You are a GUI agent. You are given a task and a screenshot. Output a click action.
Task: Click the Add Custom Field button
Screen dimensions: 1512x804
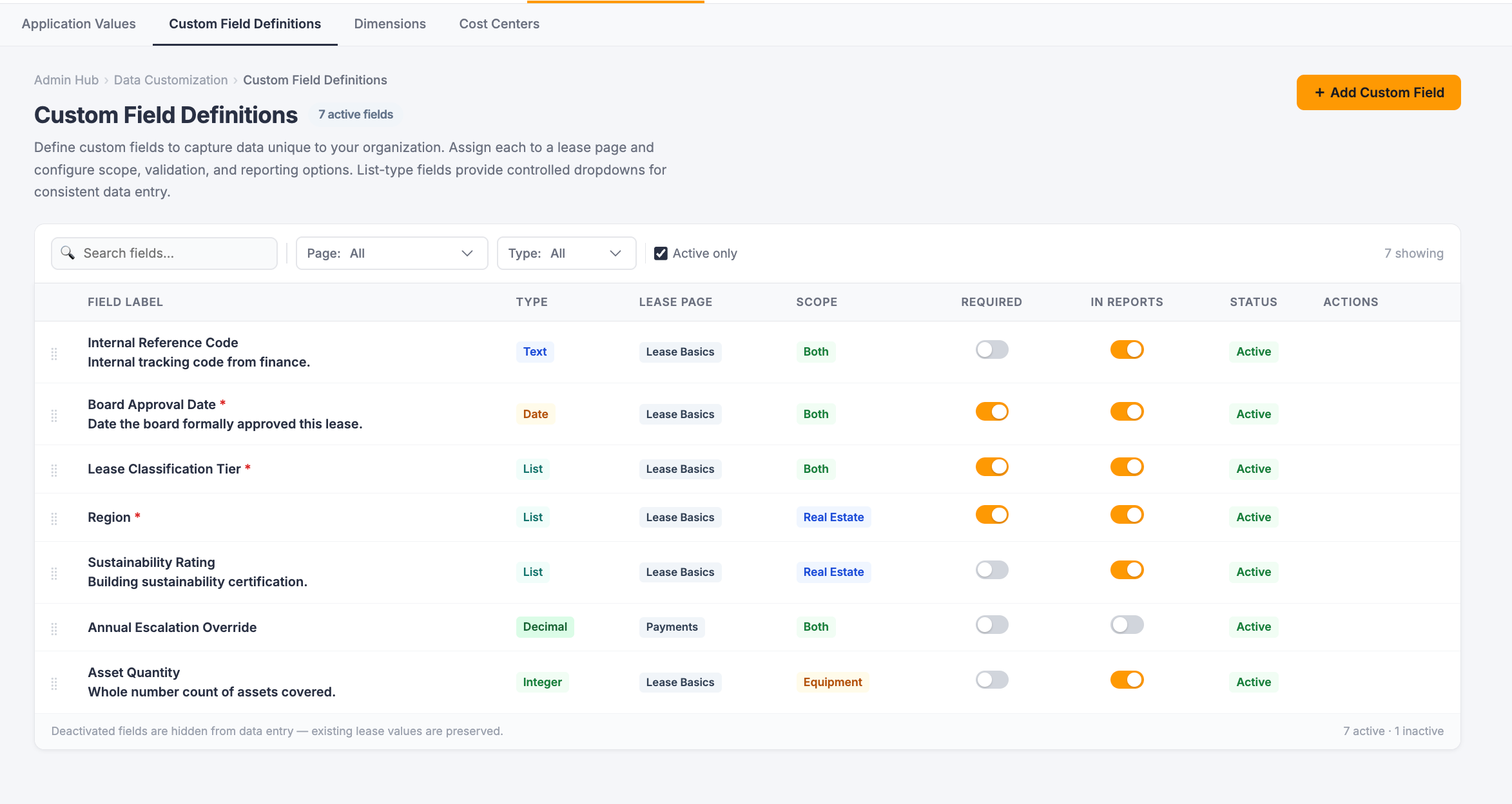point(1379,92)
